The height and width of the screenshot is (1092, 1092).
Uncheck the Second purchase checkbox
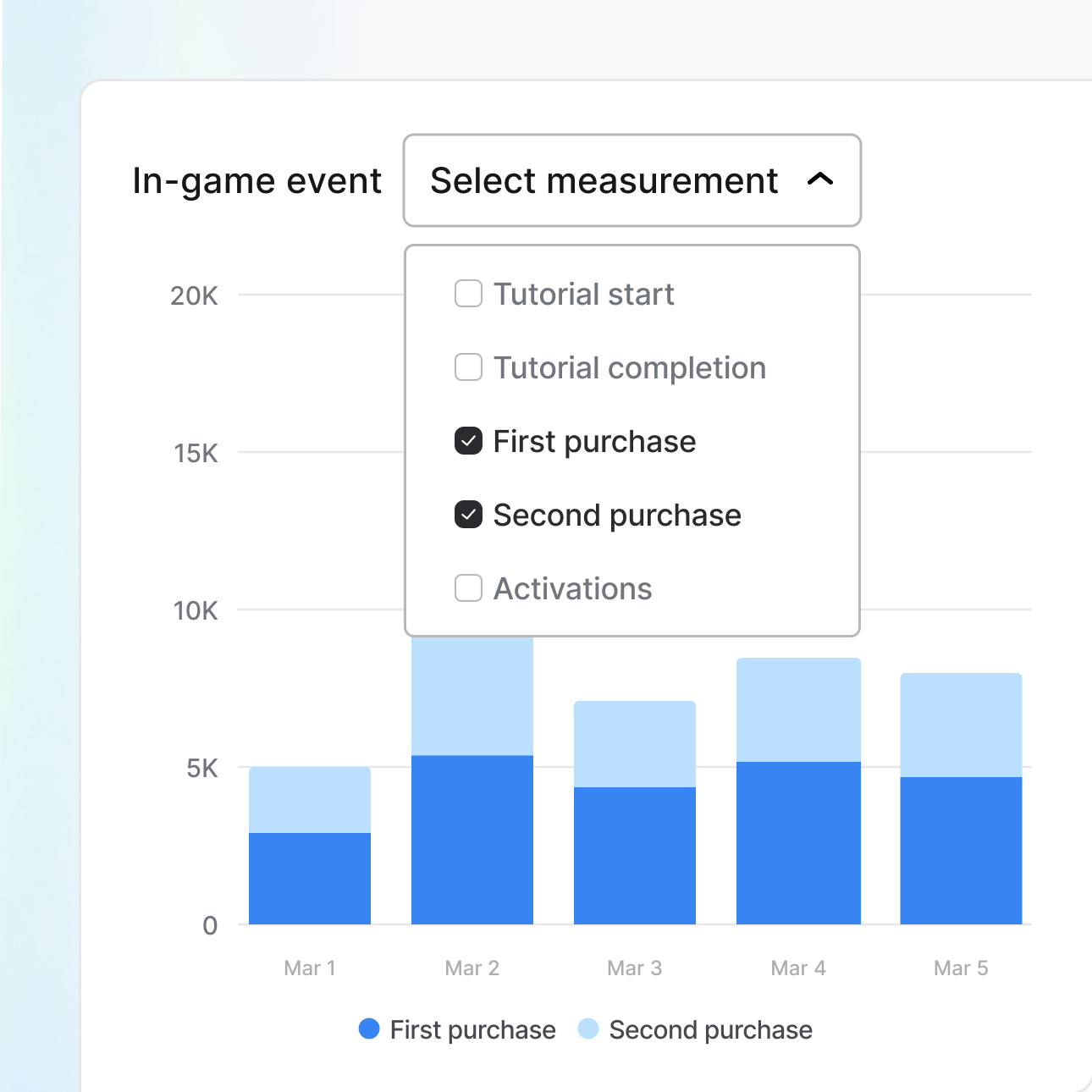click(467, 515)
